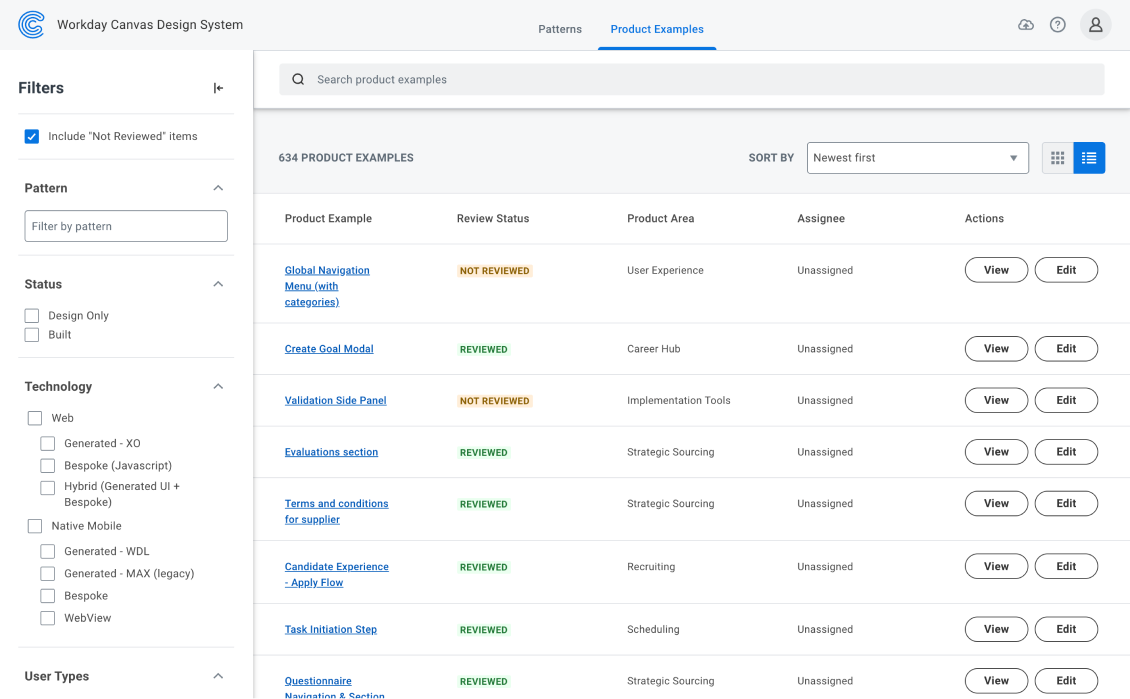Click Edit for Validation Side Panel
The width and height of the screenshot is (1130, 699).
(1066, 400)
